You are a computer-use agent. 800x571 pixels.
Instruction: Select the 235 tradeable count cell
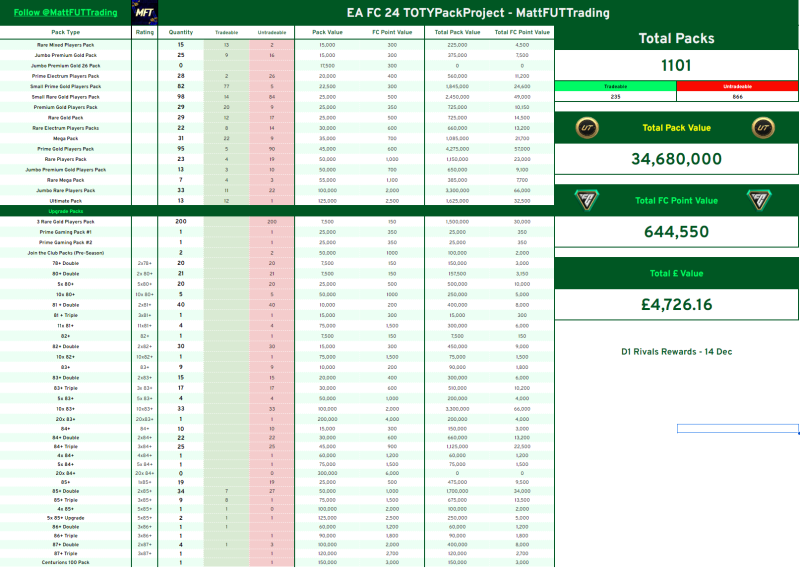coord(615,96)
